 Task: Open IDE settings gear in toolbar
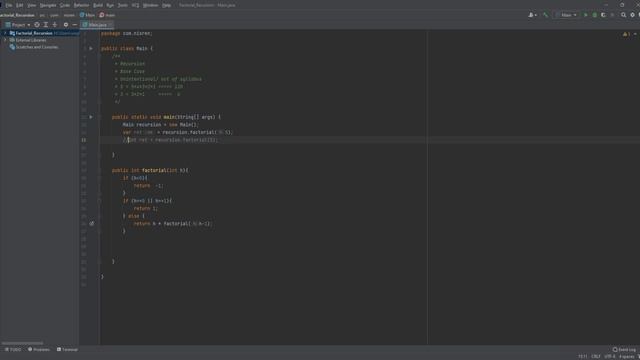[x=632, y=15]
